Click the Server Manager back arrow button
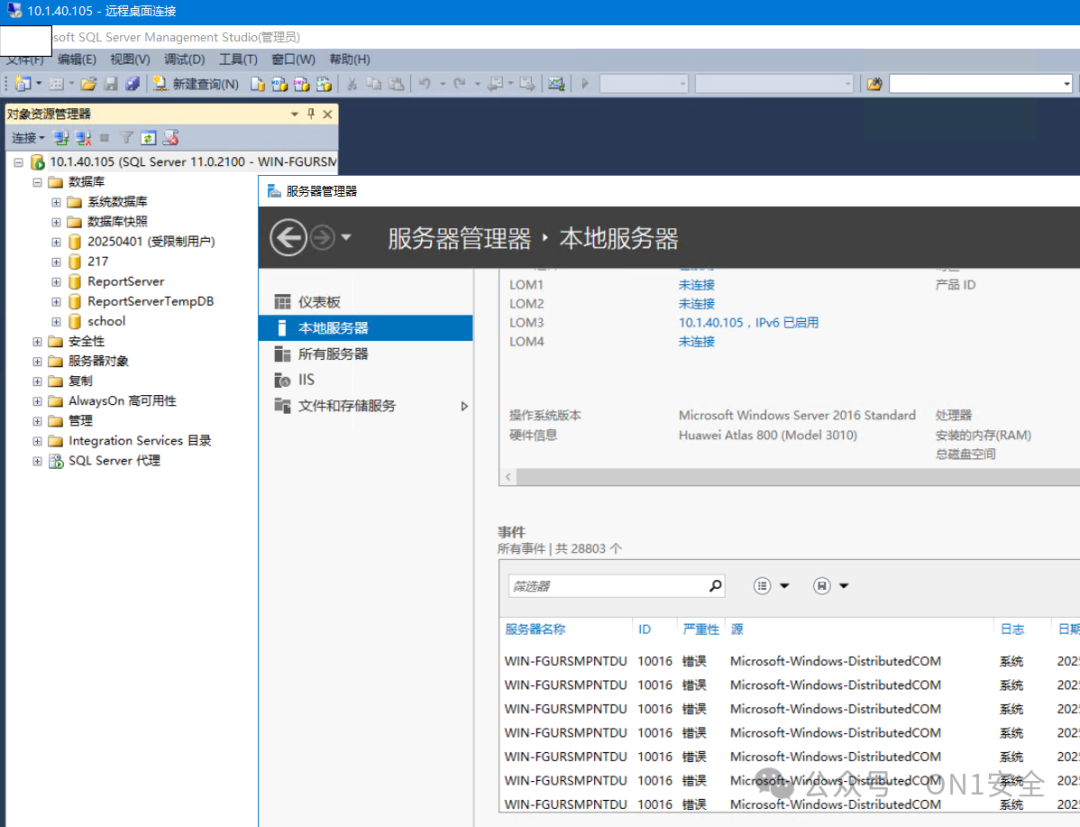Screen dimensions: 1080x827 coord(290,237)
